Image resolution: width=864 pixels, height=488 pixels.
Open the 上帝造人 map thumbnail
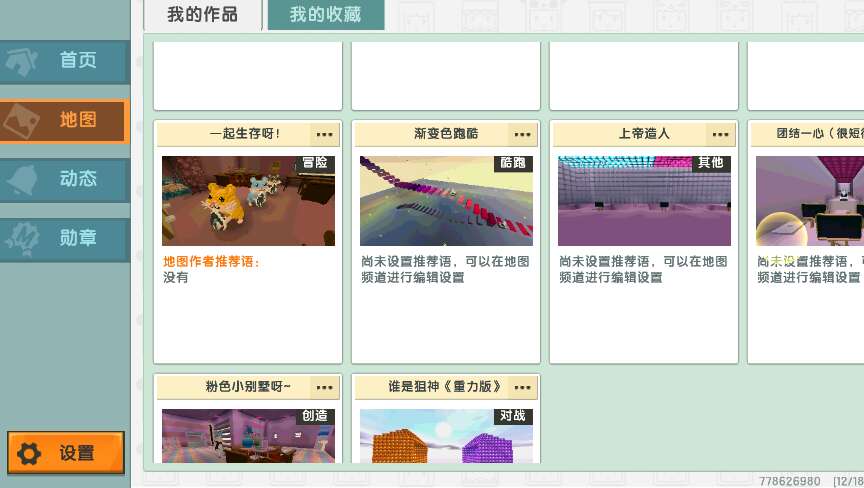[x=644, y=201]
